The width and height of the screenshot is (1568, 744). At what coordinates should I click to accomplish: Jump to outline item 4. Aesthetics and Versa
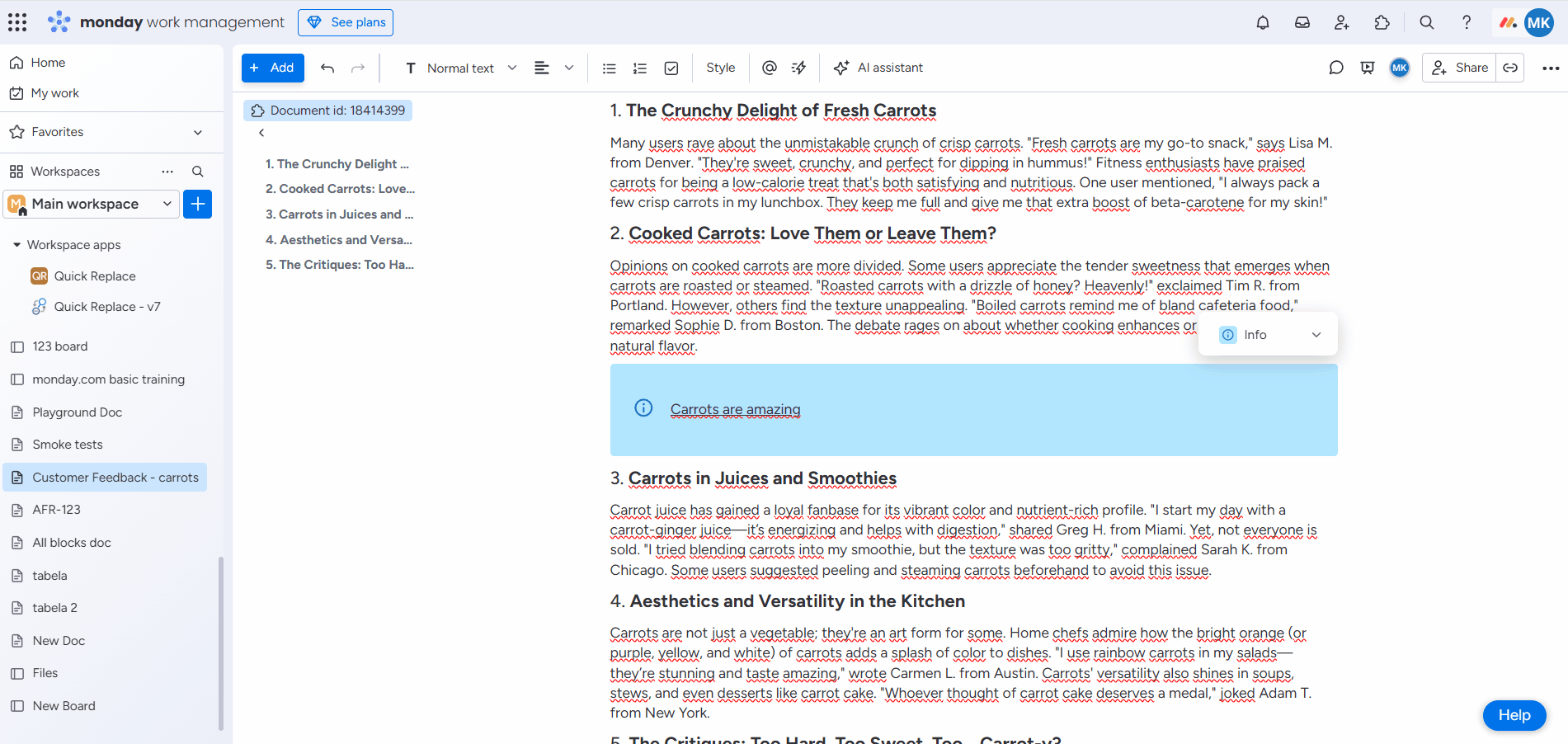(x=338, y=240)
